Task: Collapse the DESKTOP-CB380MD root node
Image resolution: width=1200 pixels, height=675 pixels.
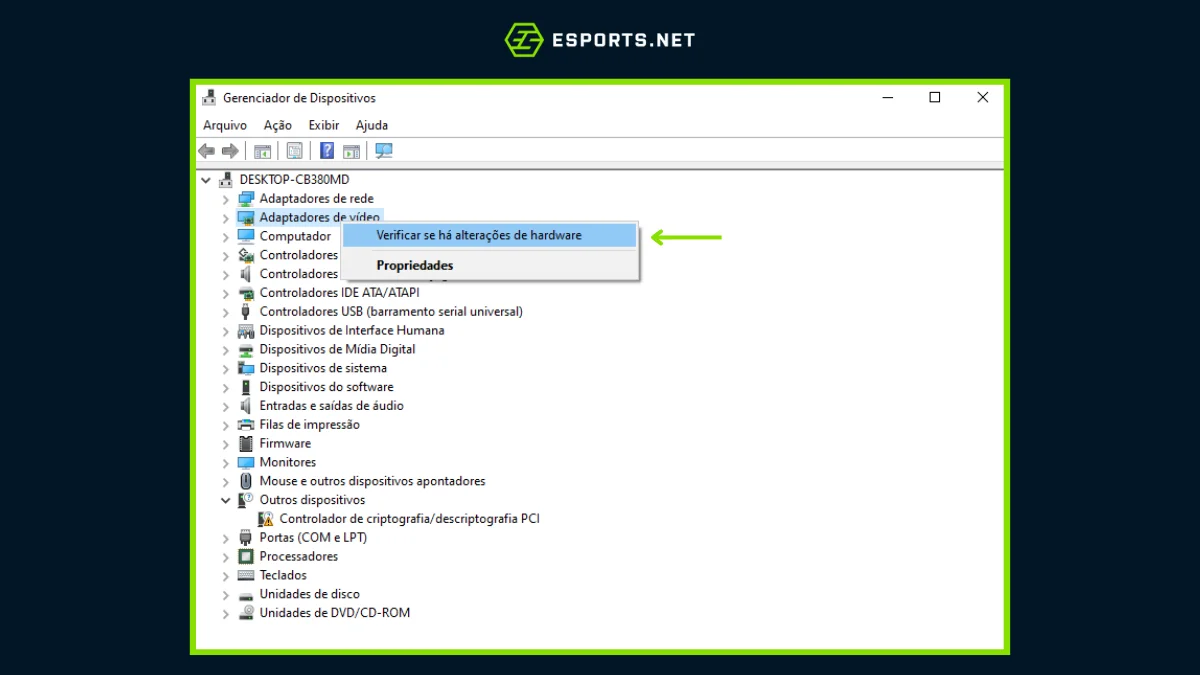Action: click(x=206, y=180)
